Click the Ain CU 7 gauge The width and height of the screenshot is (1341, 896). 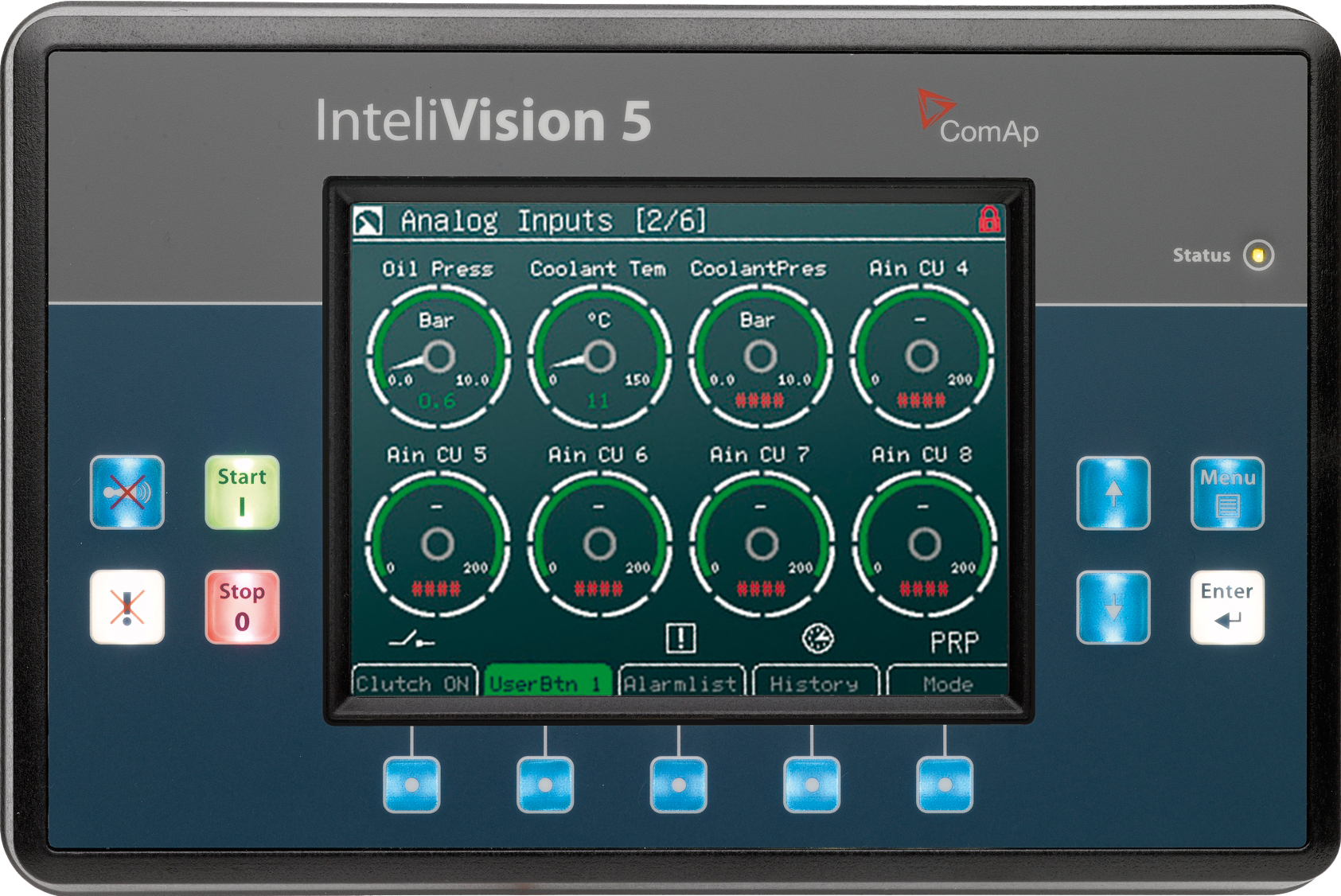(762, 544)
